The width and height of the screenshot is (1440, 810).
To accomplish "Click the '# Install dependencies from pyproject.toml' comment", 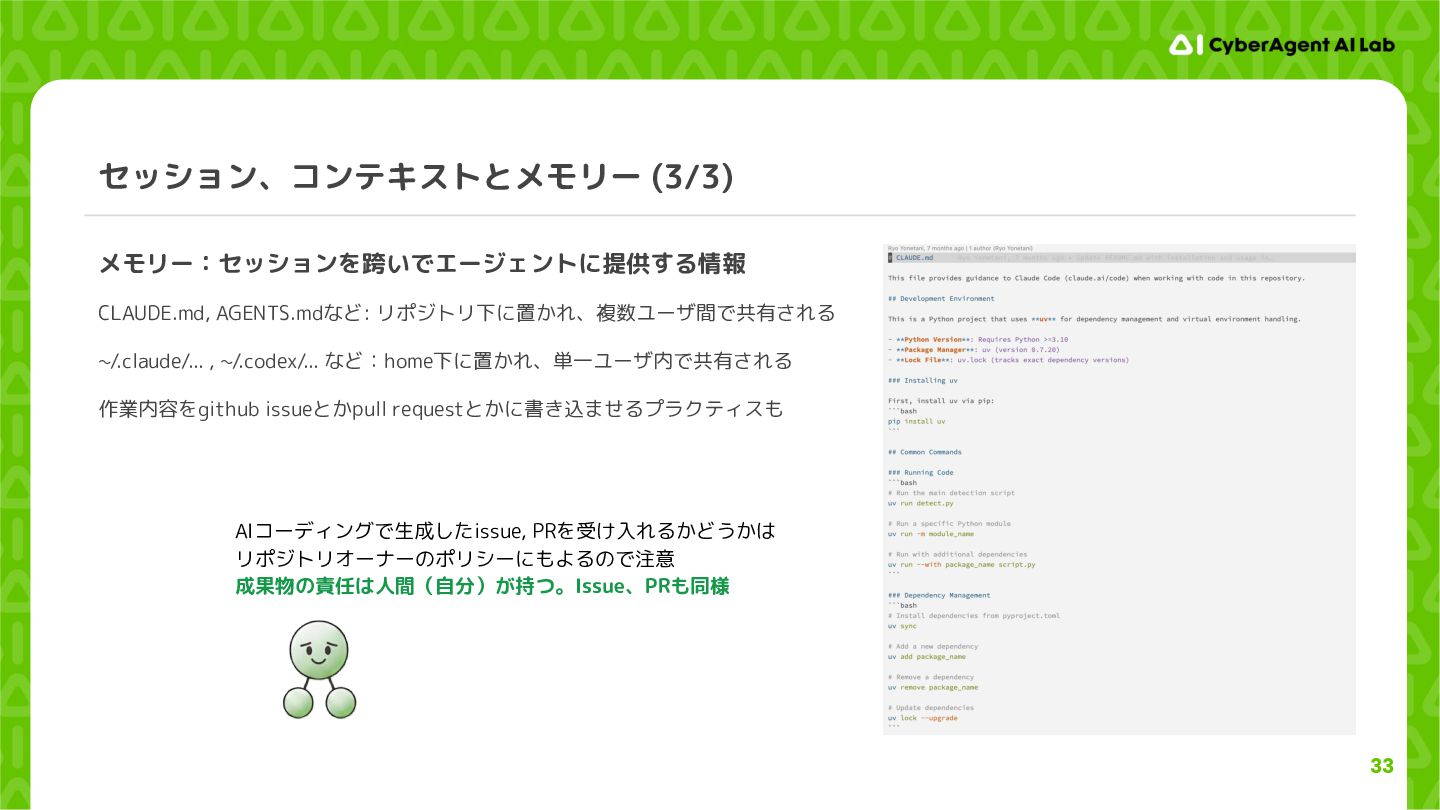I will [x=973, y=616].
